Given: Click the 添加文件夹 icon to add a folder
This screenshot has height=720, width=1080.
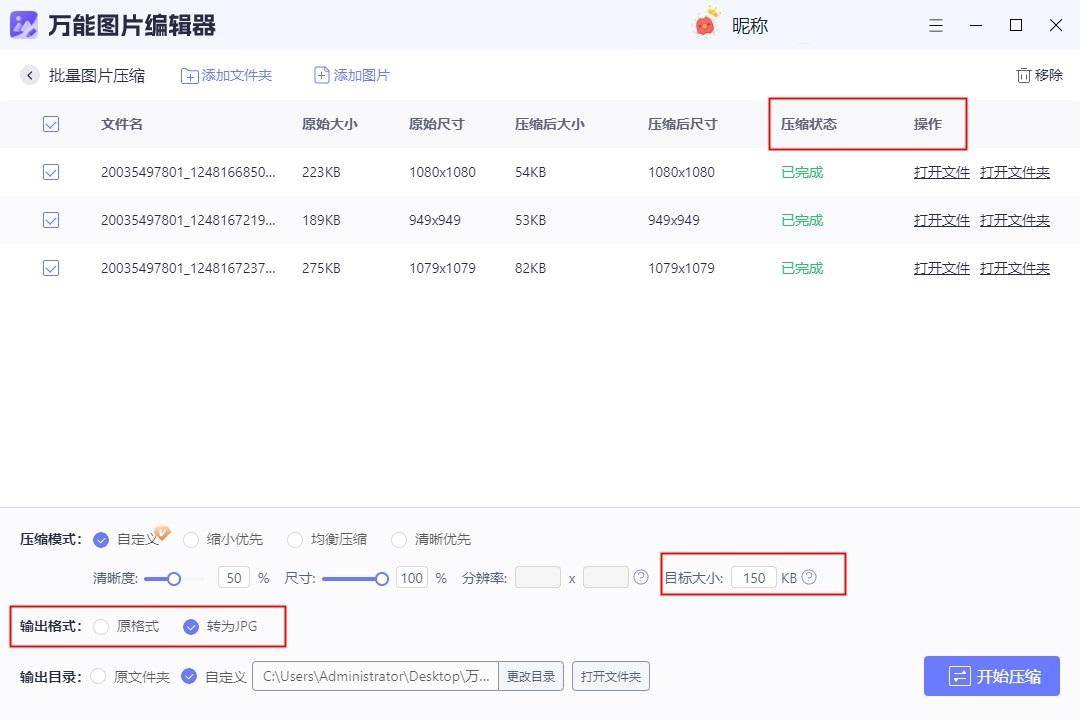Looking at the screenshot, I should tap(190, 75).
